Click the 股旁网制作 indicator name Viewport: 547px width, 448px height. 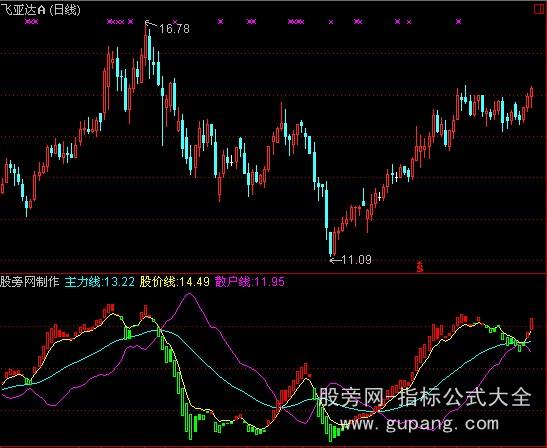[30, 282]
